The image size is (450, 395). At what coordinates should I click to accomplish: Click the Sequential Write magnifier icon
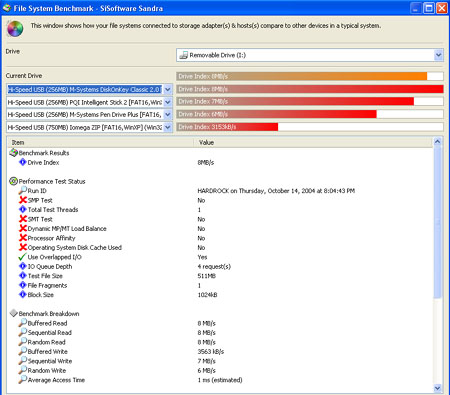pos(22,361)
